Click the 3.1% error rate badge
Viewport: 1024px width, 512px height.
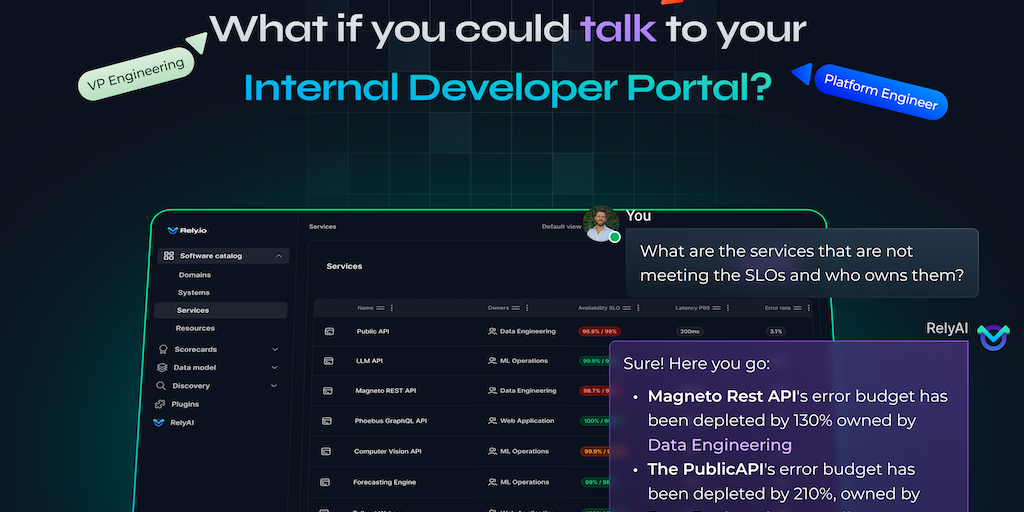pos(776,332)
